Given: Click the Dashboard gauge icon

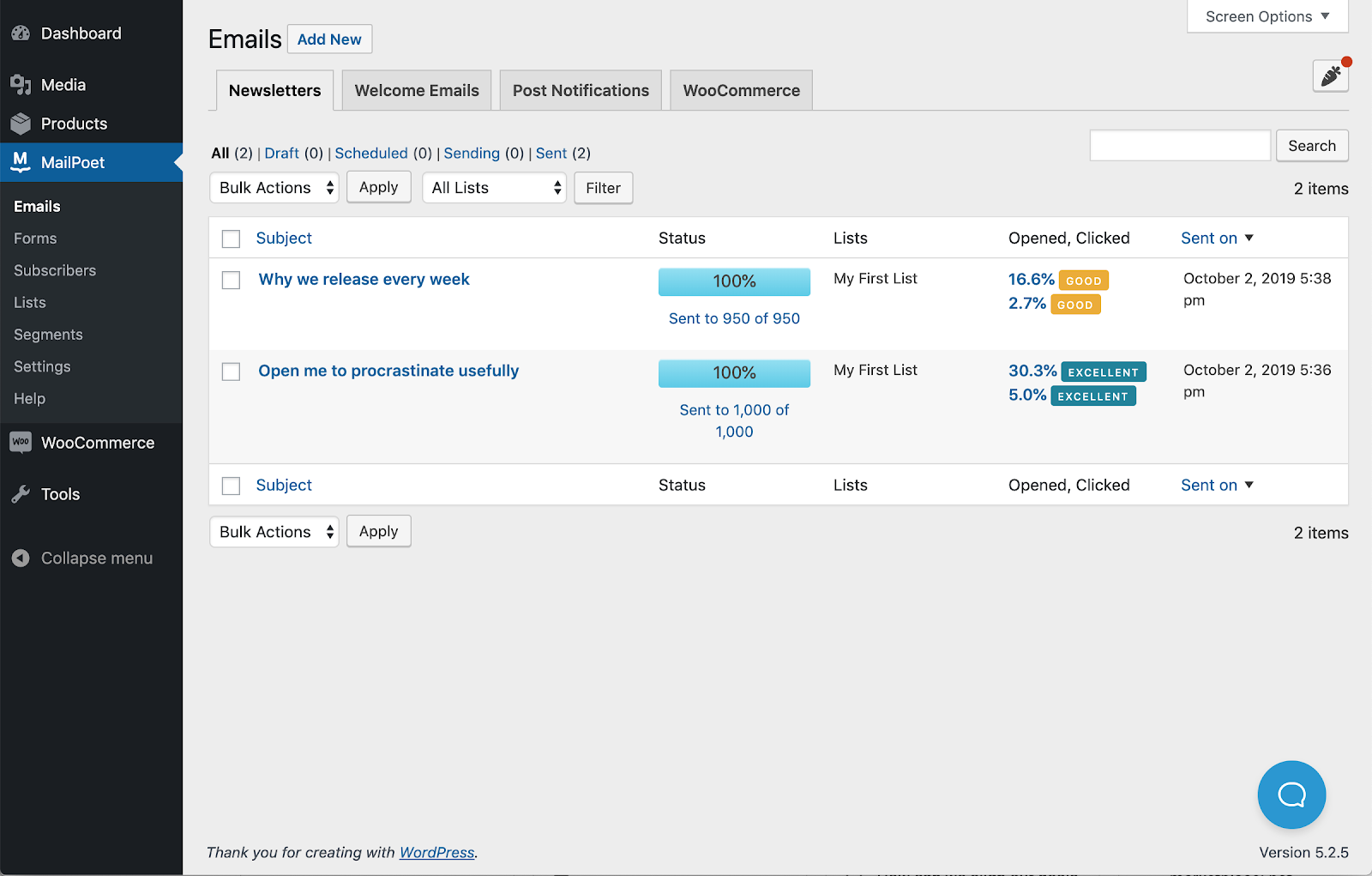Looking at the screenshot, I should point(21,33).
